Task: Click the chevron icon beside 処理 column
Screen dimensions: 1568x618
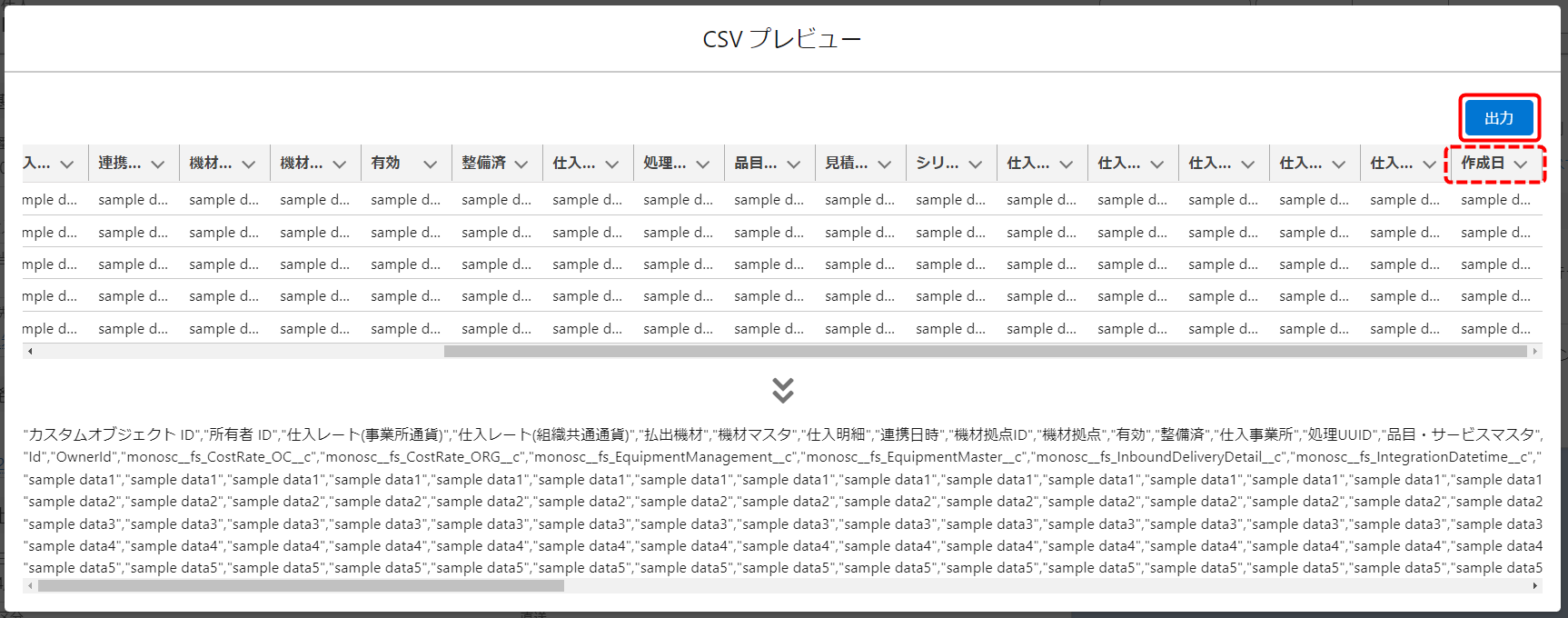Action: [x=703, y=164]
